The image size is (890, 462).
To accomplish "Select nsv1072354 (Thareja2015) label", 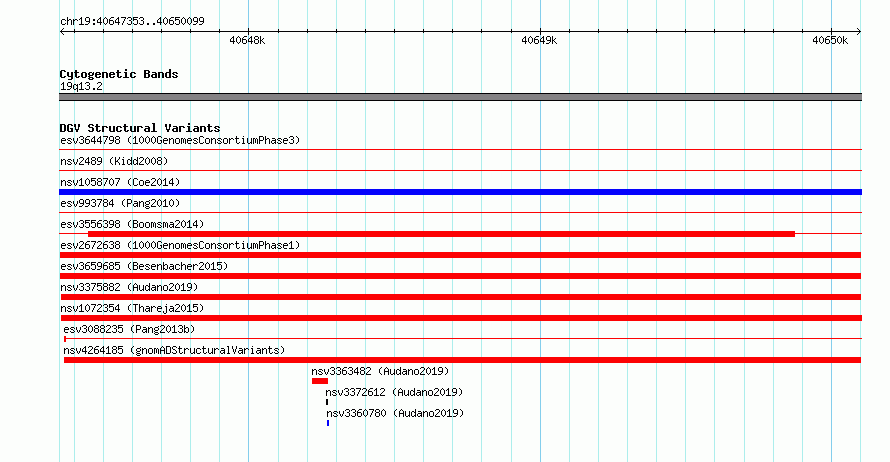I will coord(132,308).
